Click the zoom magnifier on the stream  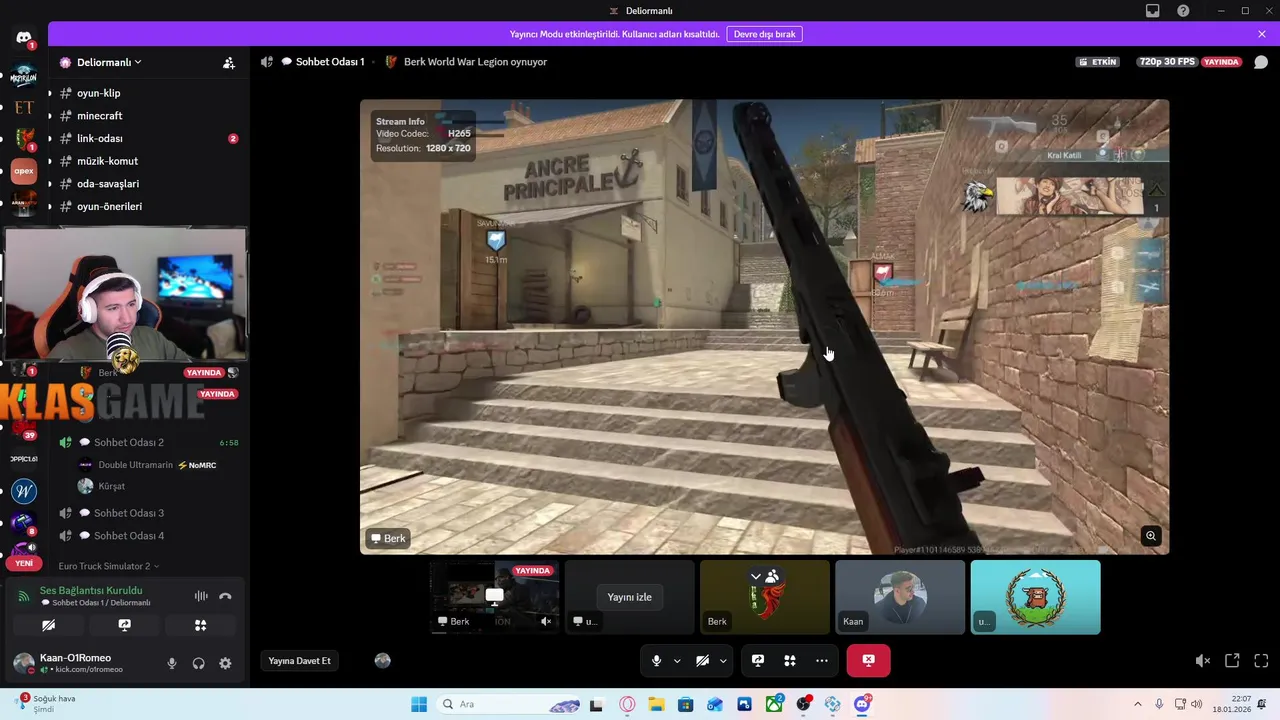click(x=1151, y=536)
